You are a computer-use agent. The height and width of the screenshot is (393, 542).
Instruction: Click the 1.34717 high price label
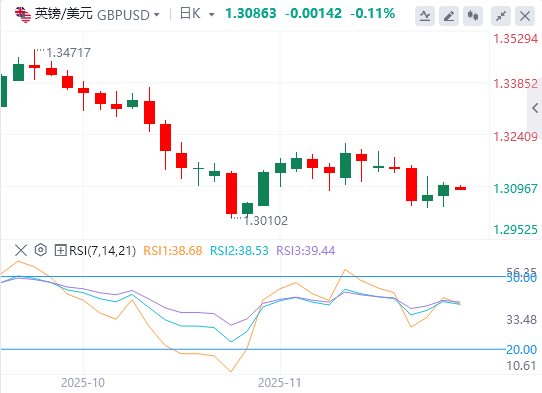tap(68, 53)
